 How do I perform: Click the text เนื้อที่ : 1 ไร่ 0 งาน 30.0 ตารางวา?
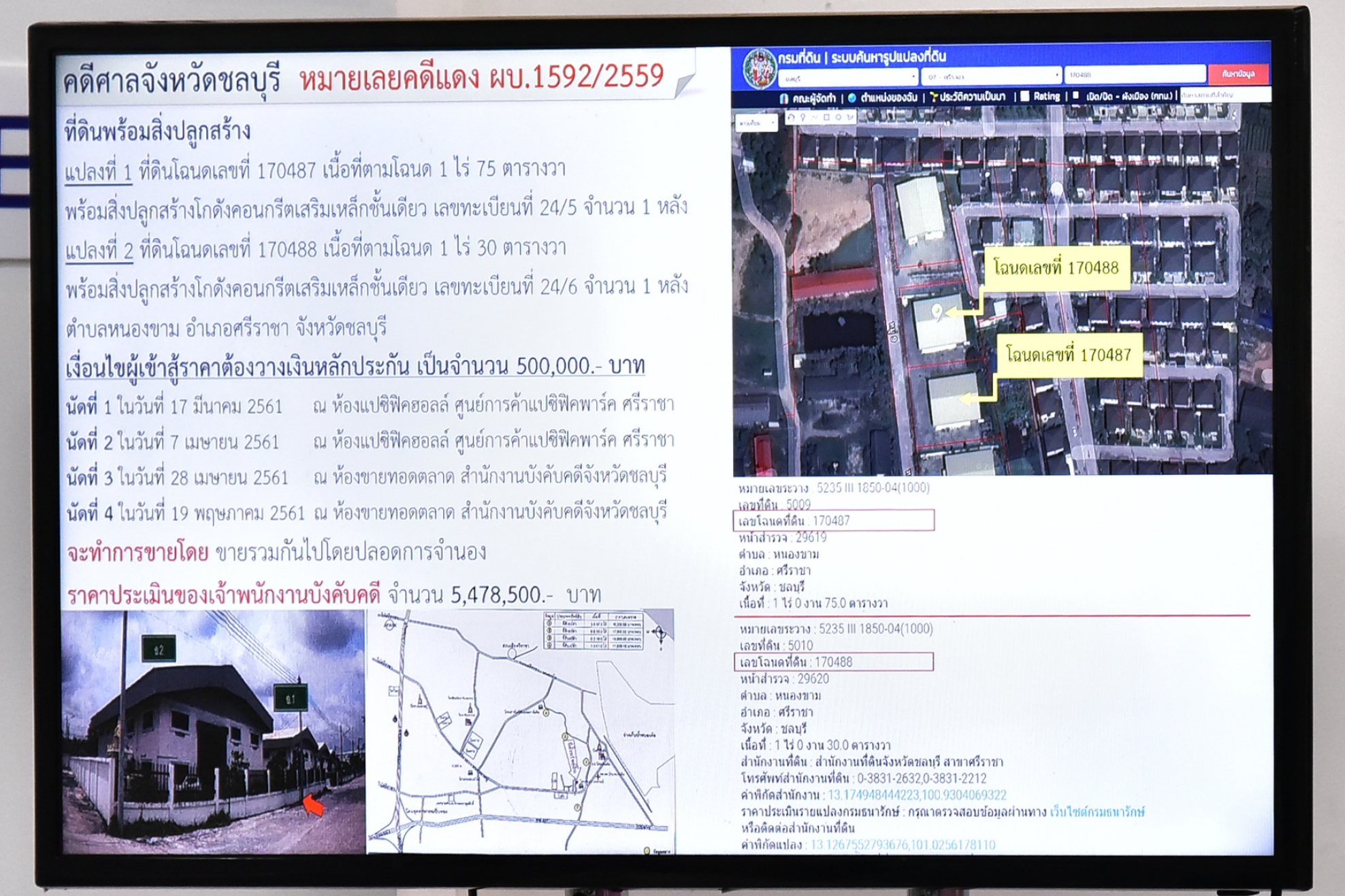point(815,745)
